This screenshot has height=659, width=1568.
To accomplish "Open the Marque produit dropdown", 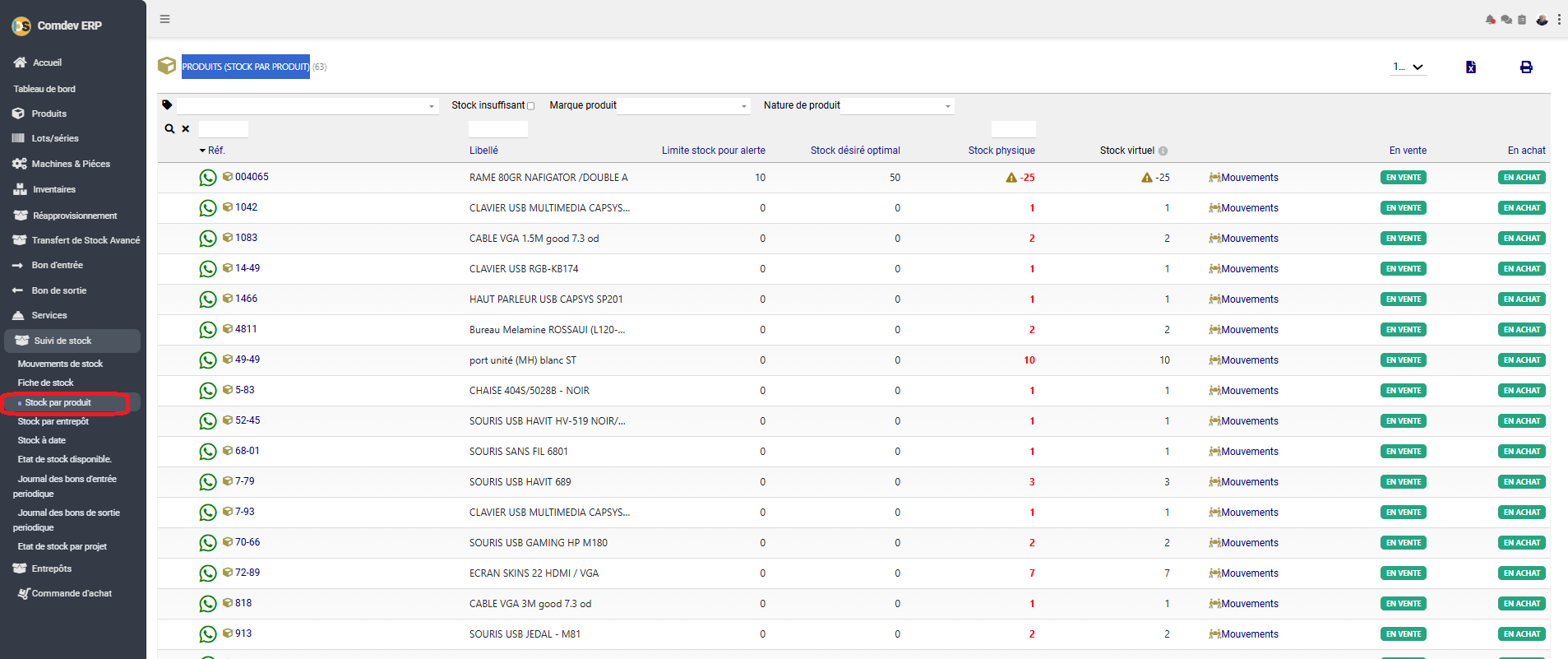I will click(x=684, y=106).
